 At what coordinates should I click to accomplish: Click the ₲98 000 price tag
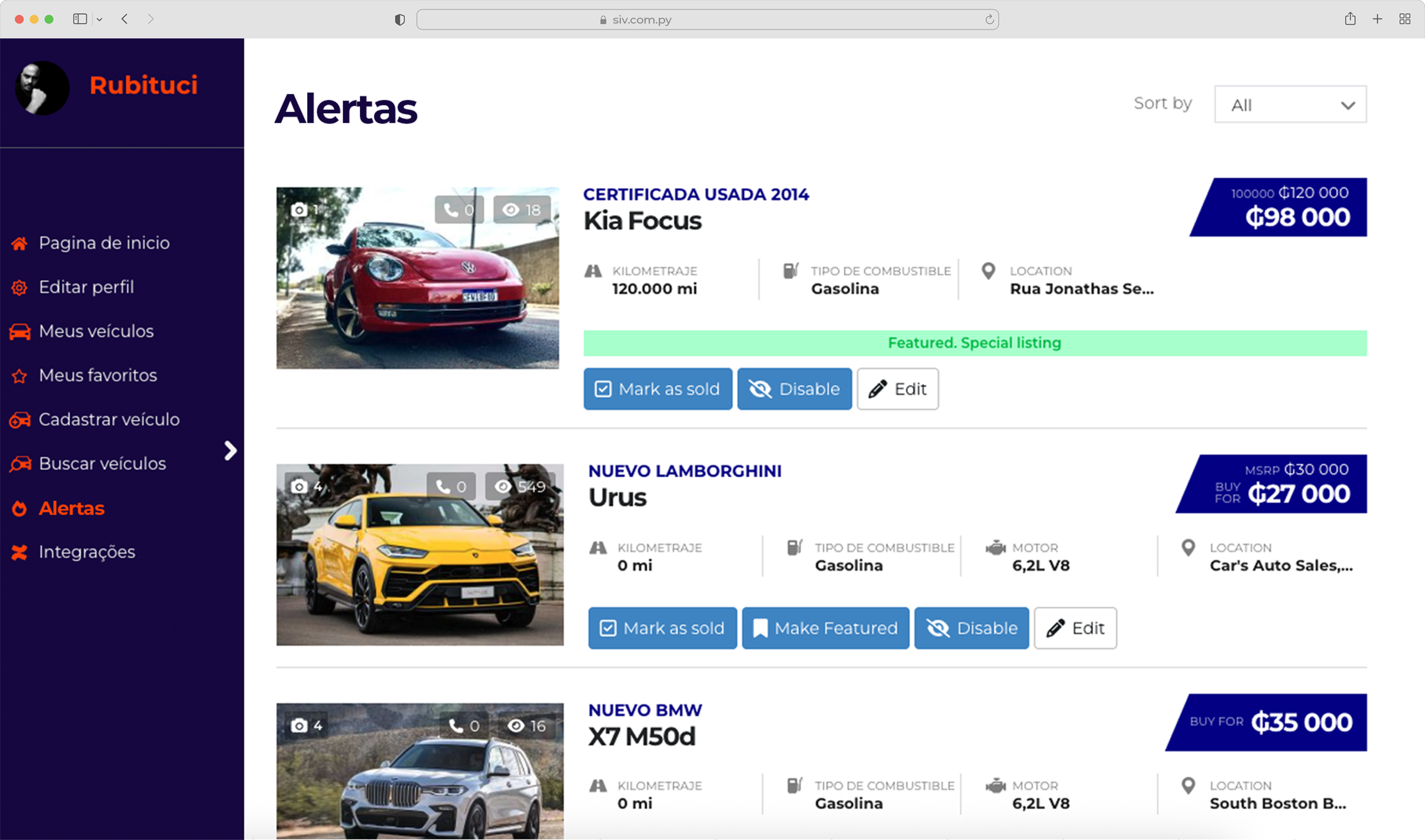(x=1278, y=207)
